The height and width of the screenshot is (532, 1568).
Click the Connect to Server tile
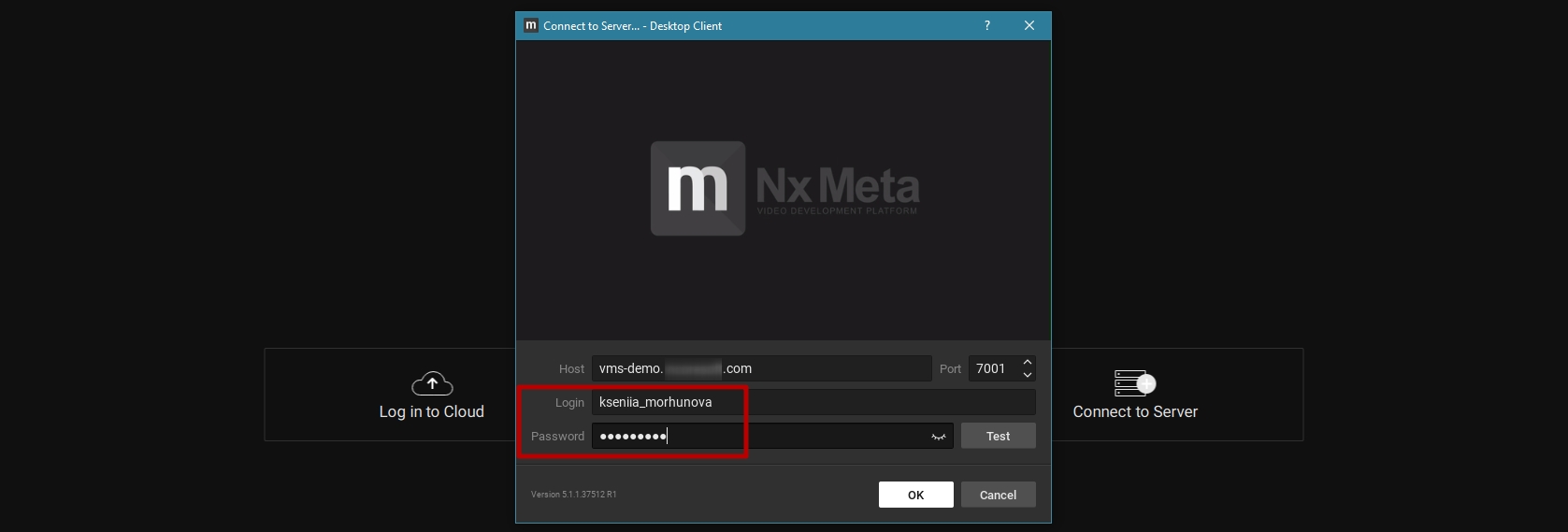pos(1177,395)
